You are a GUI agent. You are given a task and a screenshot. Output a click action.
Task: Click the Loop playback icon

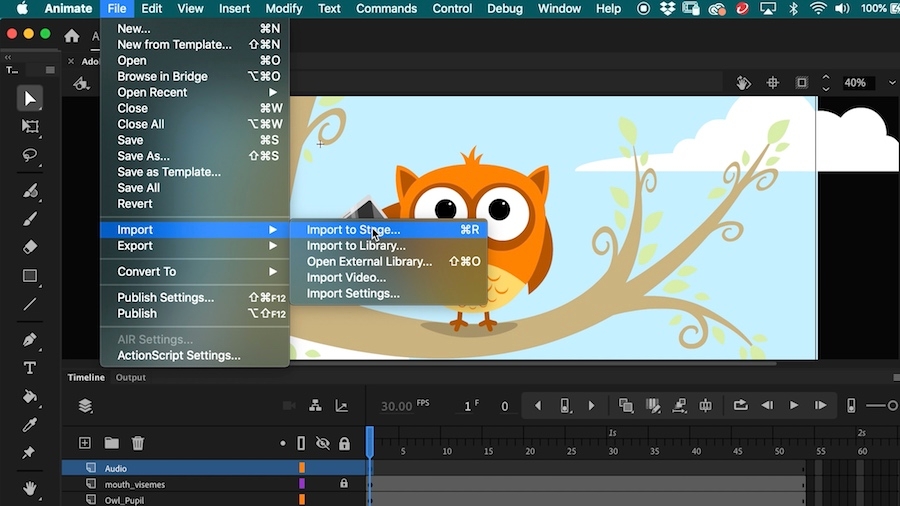point(740,405)
